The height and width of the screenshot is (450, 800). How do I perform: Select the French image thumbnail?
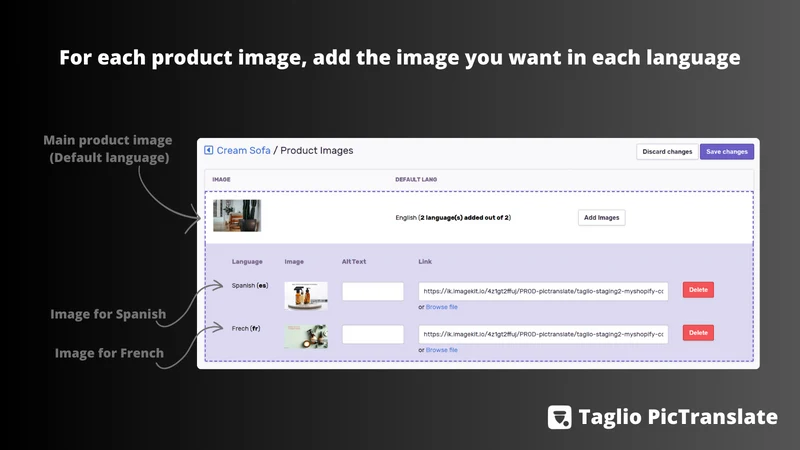tap(306, 337)
